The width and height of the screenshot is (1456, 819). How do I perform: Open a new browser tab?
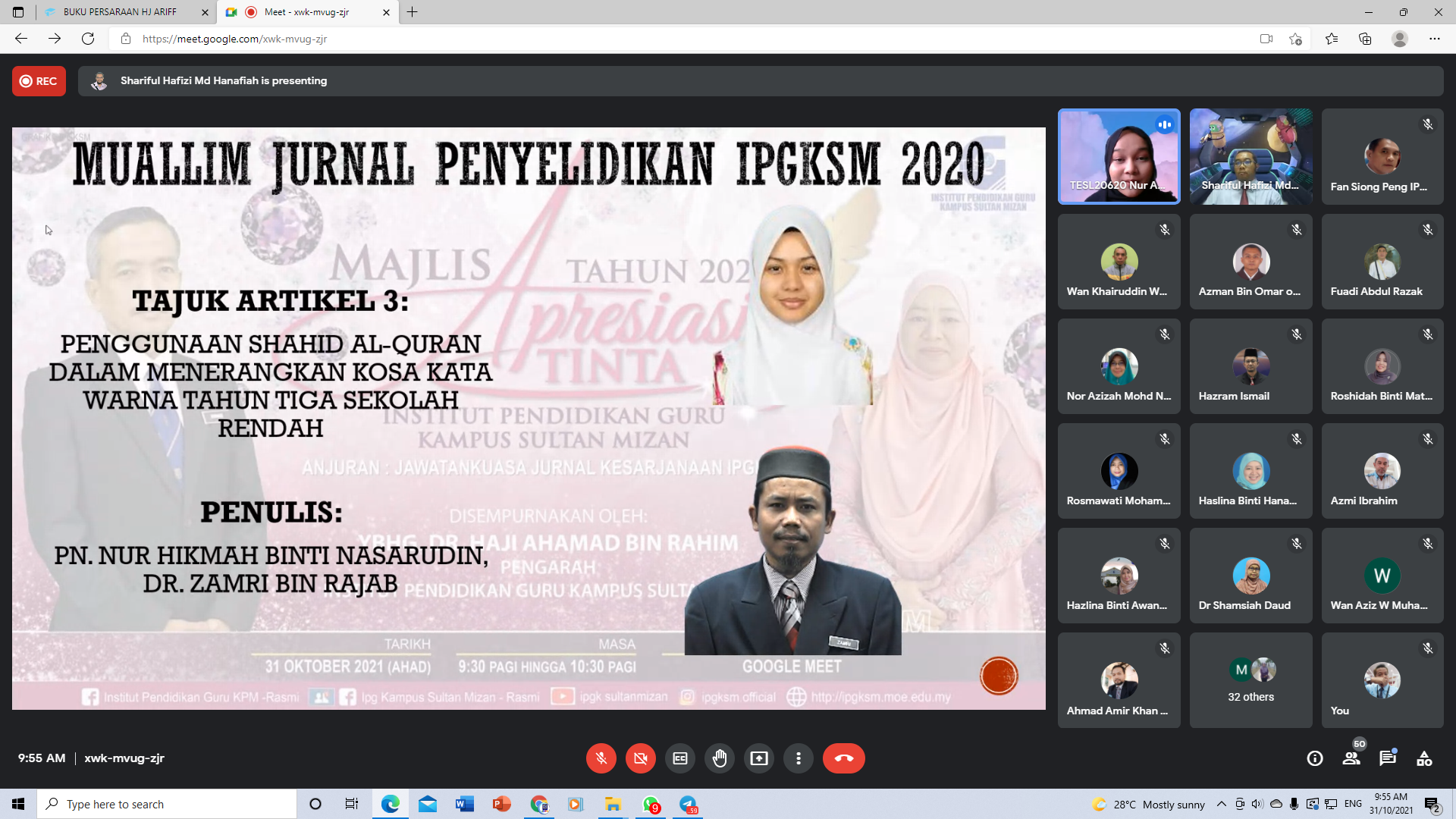412,12
